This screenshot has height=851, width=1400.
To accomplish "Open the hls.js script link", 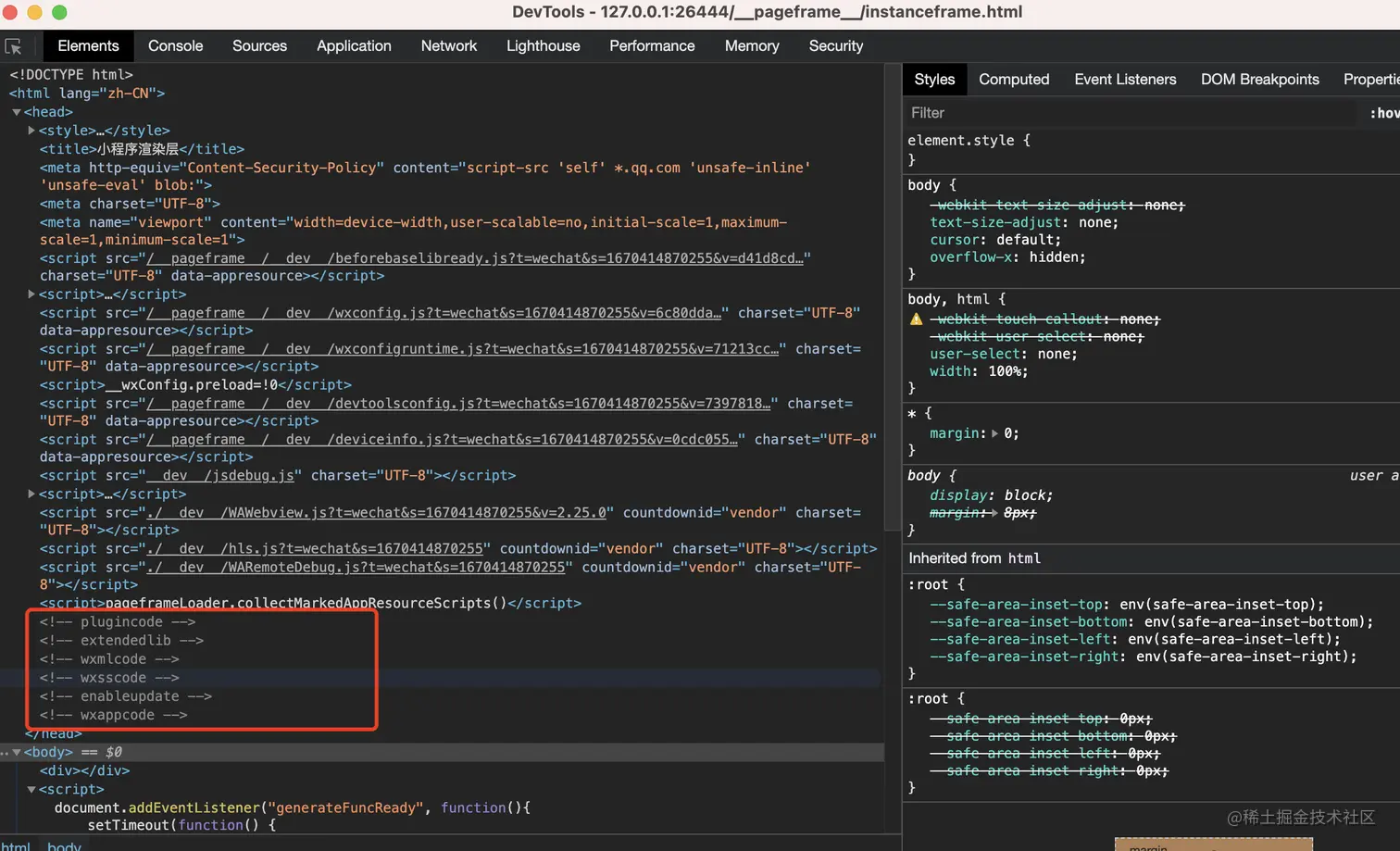I will click(316, 549).
